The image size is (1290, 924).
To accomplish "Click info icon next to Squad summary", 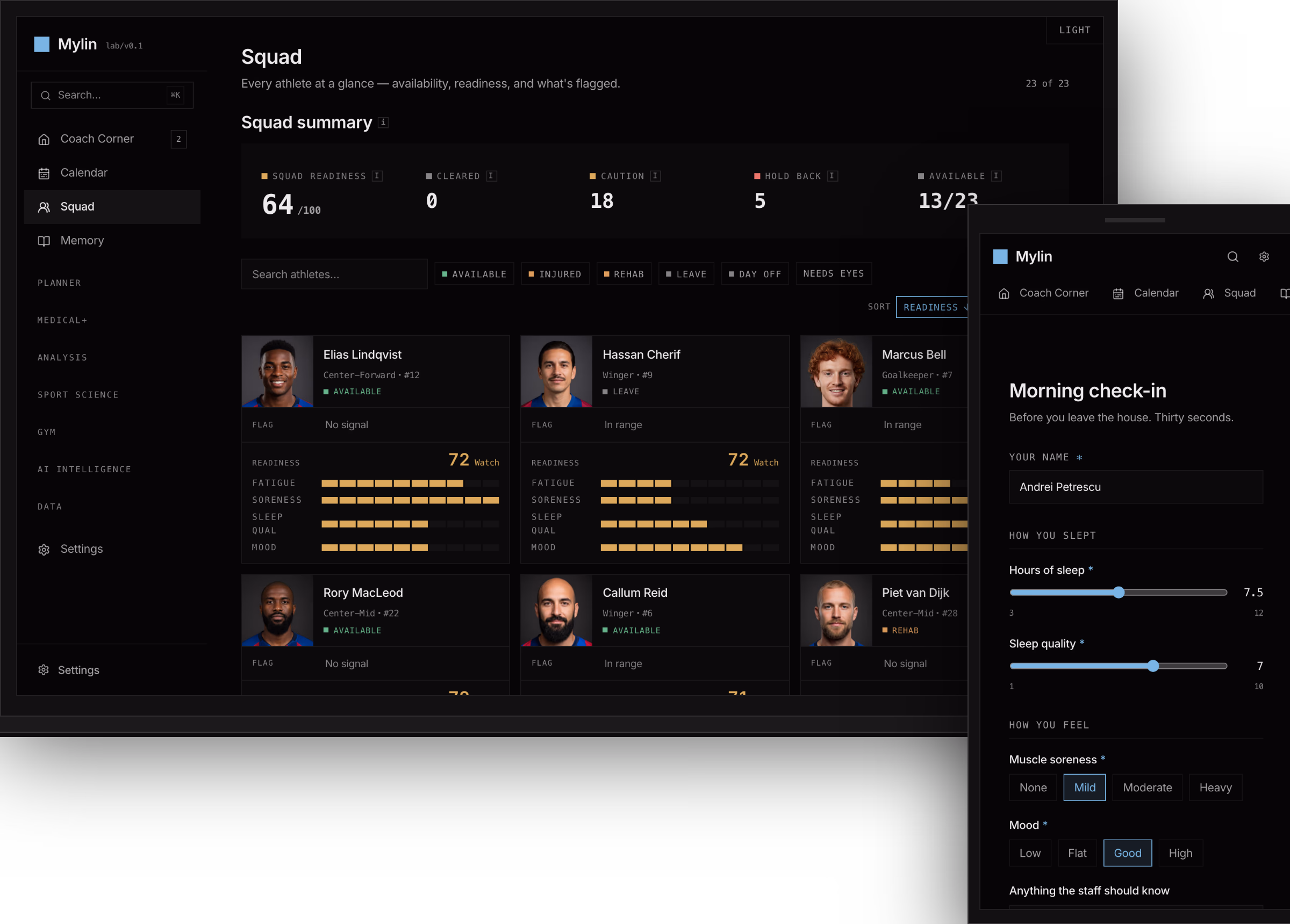I will point(383,122).
